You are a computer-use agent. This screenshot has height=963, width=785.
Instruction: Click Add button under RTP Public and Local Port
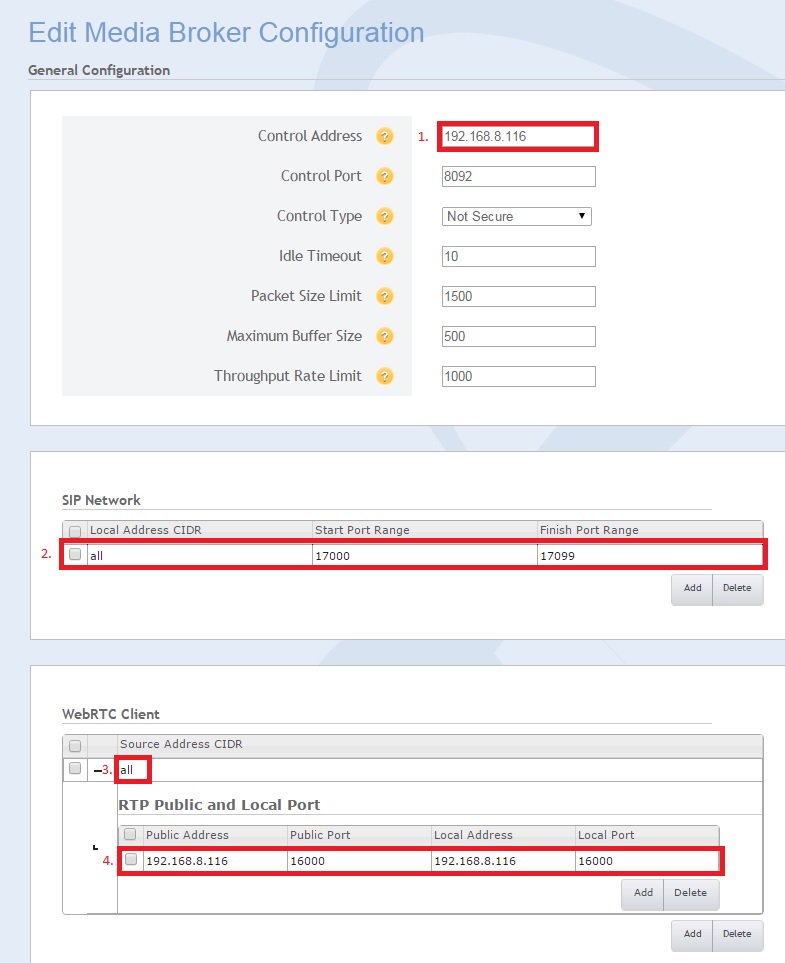[x=643, y=893]
